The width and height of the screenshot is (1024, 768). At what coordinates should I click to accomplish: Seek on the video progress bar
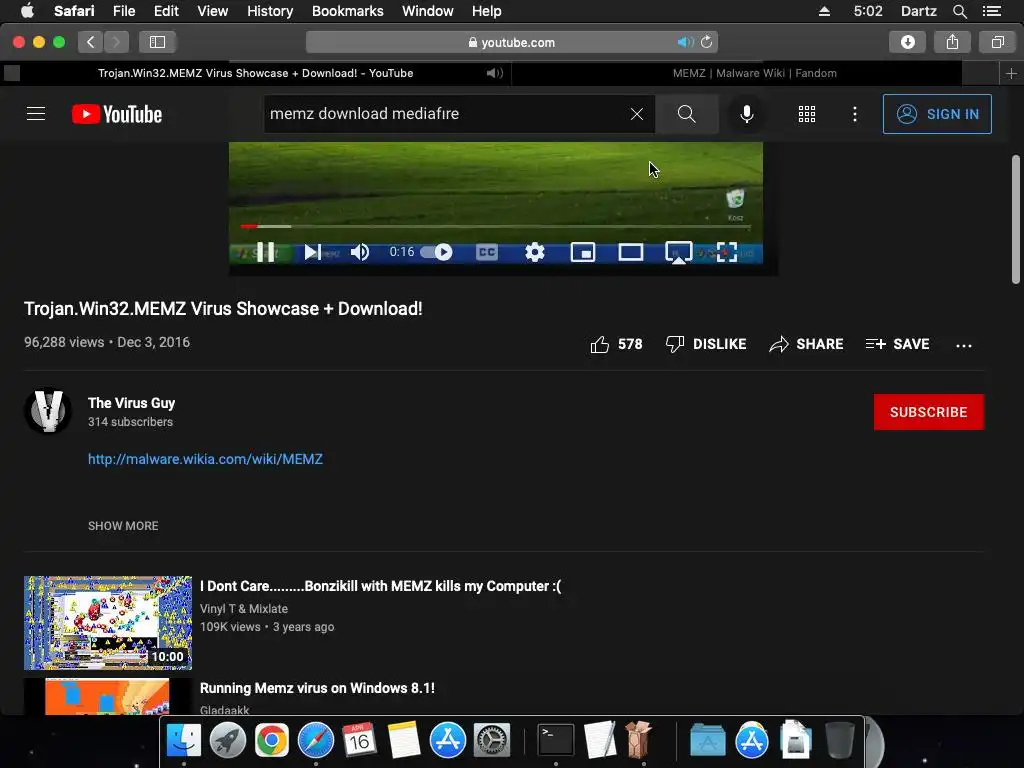coord(496,227)
